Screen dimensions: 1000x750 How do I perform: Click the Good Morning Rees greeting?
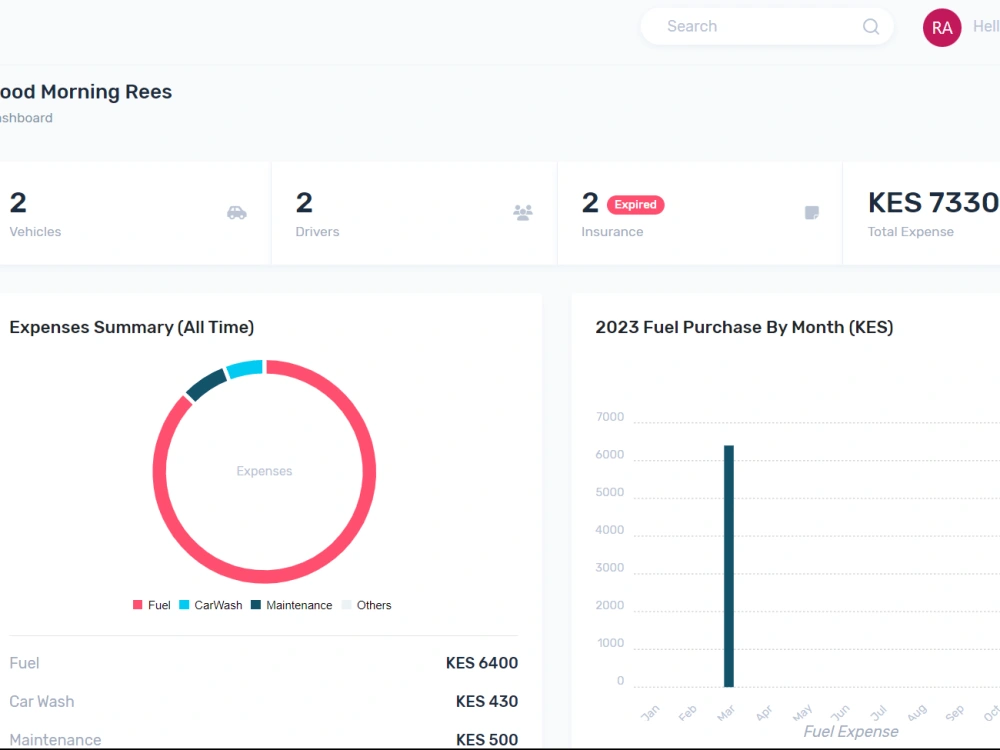[85, 92]
